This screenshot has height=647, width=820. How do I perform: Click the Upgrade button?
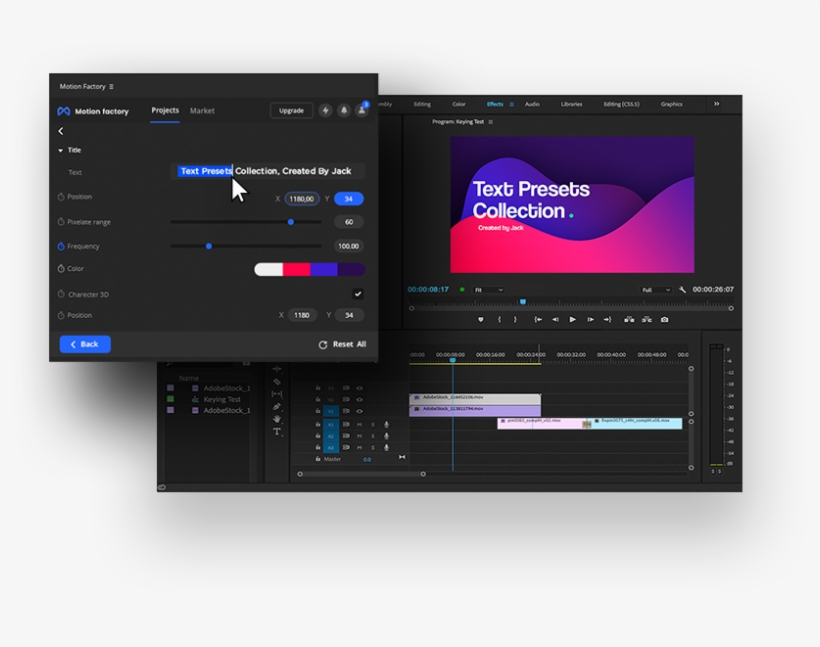(291, 111)
